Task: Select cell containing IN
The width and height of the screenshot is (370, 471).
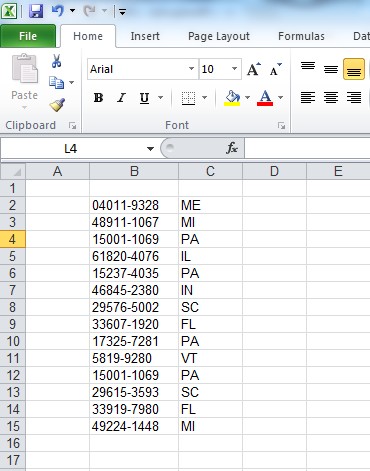Action: (x=210, y=290)
